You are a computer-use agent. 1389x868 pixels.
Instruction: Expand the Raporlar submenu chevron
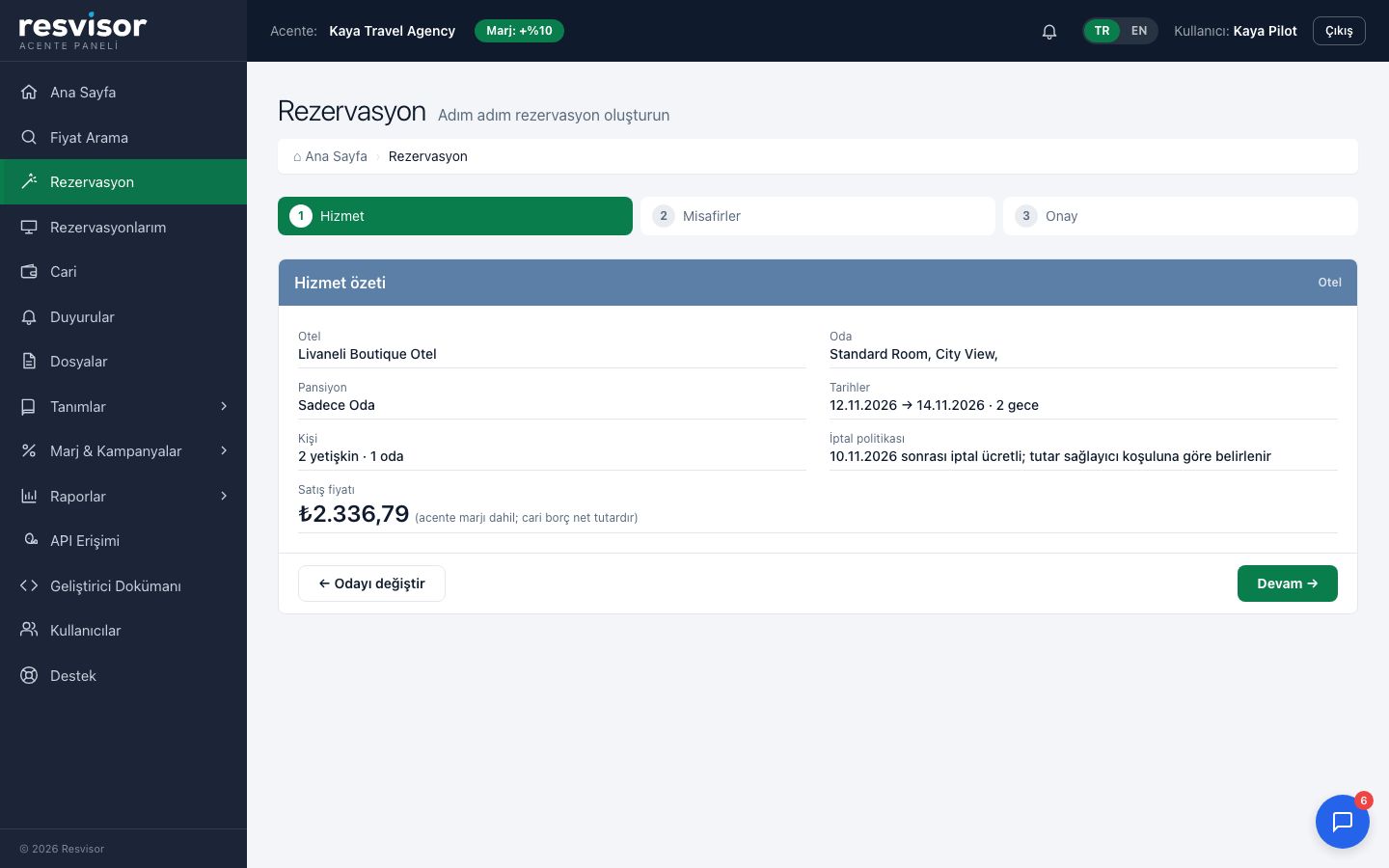point(224,496)
